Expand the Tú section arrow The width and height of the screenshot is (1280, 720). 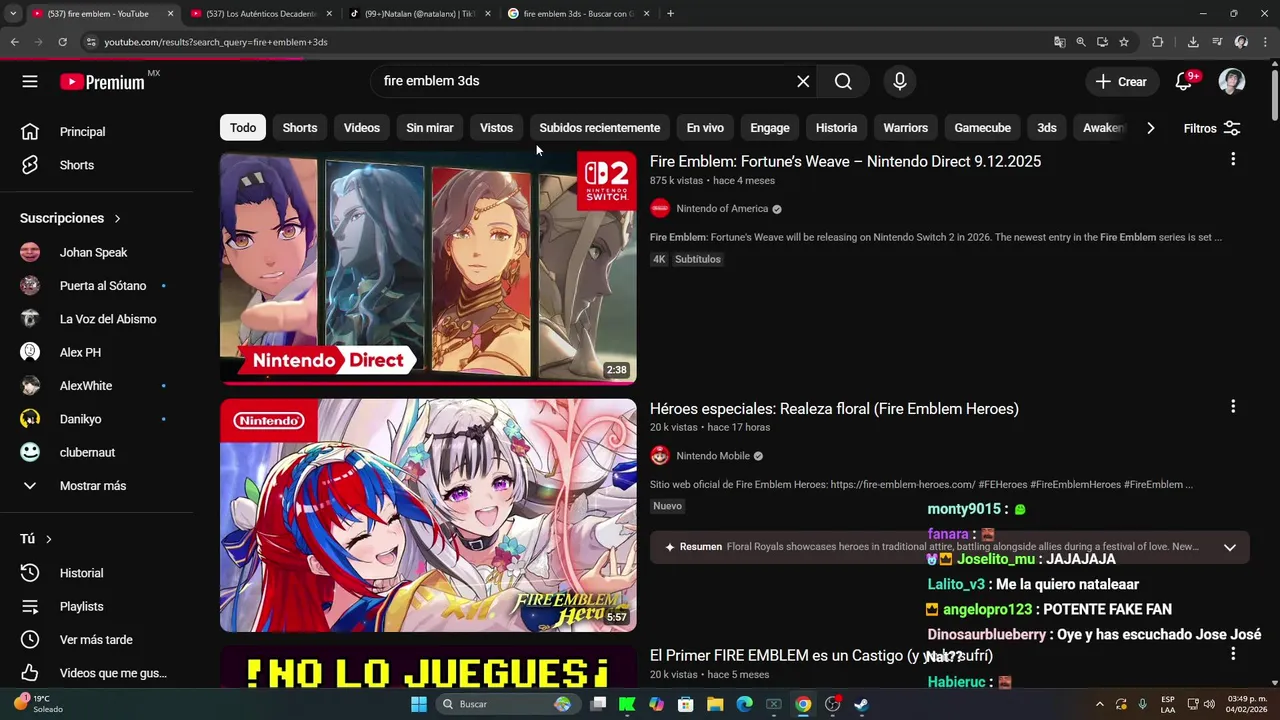[48, 539]
